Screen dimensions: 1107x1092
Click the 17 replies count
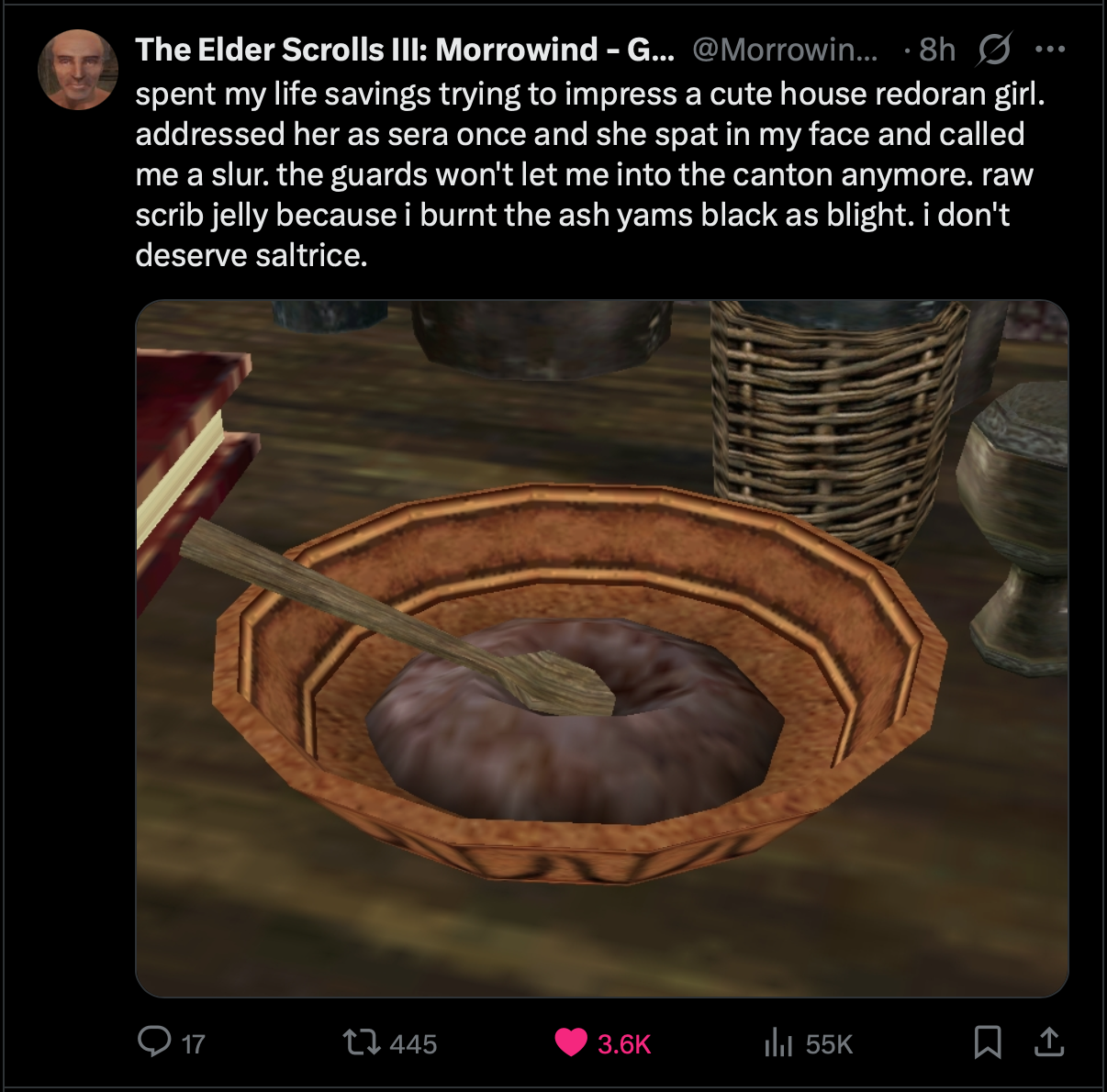click(194, 1044)
